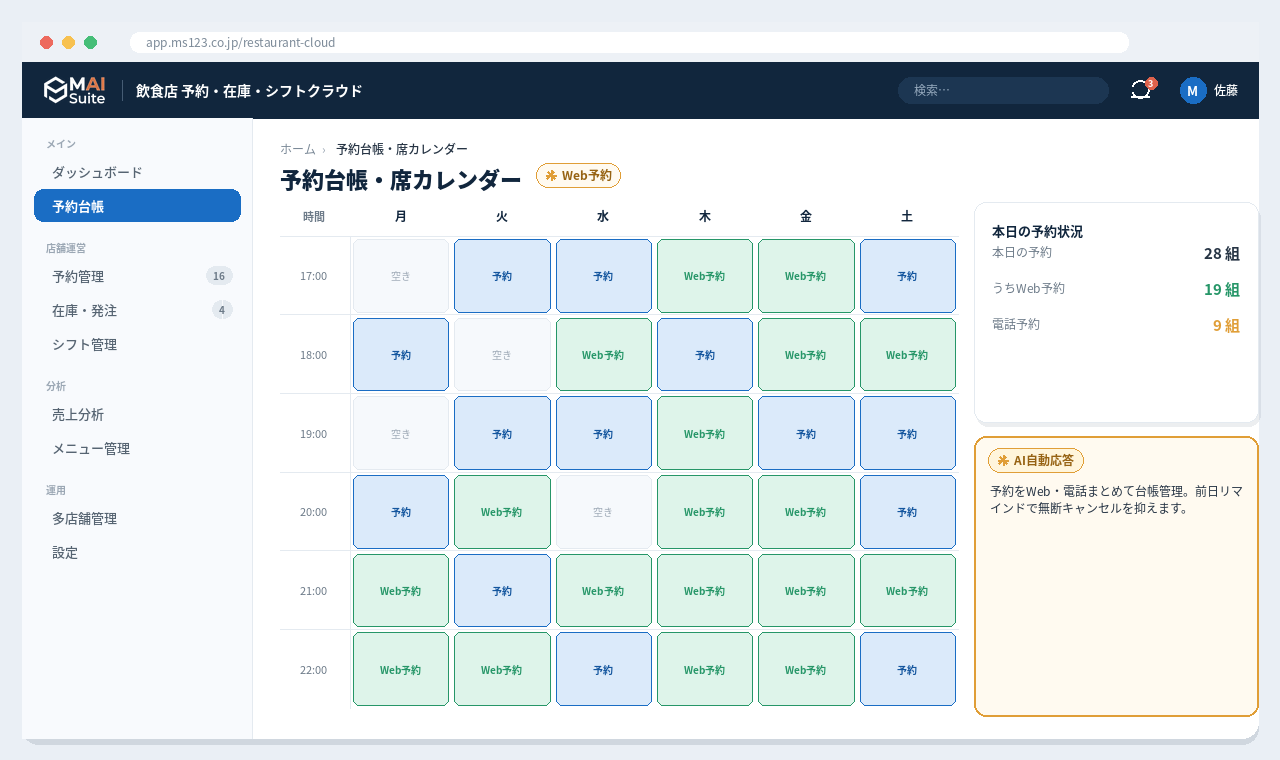Open the Wednesday 18:00 Web予約 slot
Image resolution: width=1280 pixels, height=760 pixels.
coord(603,355)
